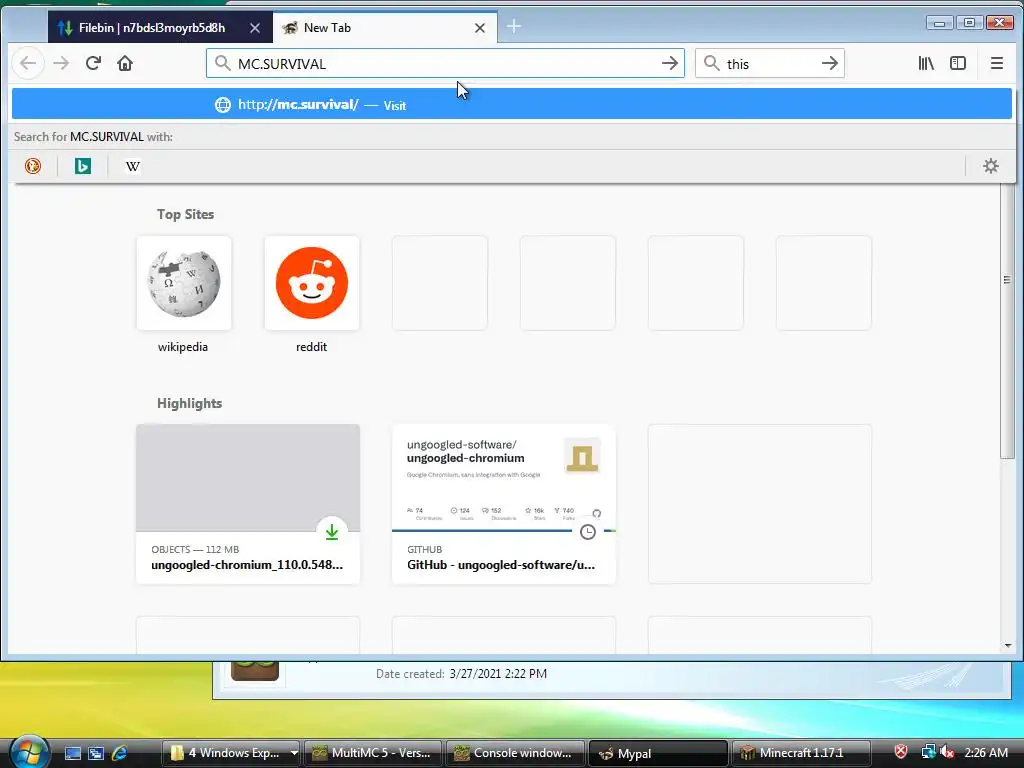
Task: Click the page vertical scrollbar thumb
Action: pos(1006,320)
